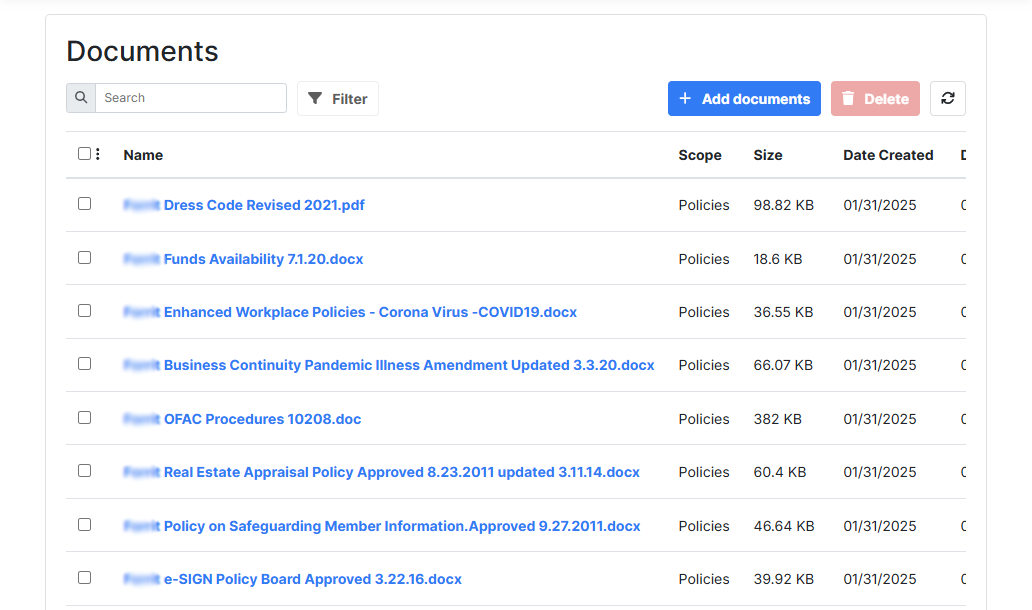Image resolution: width=1032 pixels, height=610 pixels.
Task: Open the three-dot options beside select-all
Action: (98, 154)
